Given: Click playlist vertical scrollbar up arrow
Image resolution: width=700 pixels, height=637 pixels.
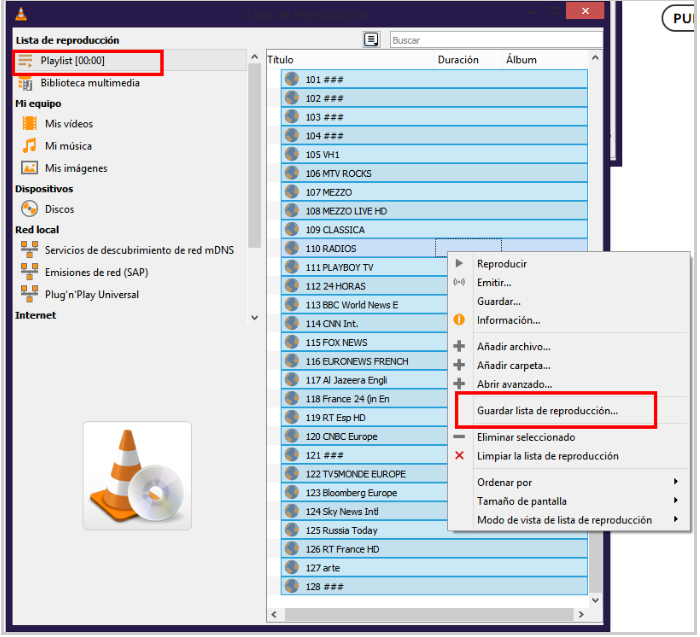Looking at the screenshot, I should [595, 58].
